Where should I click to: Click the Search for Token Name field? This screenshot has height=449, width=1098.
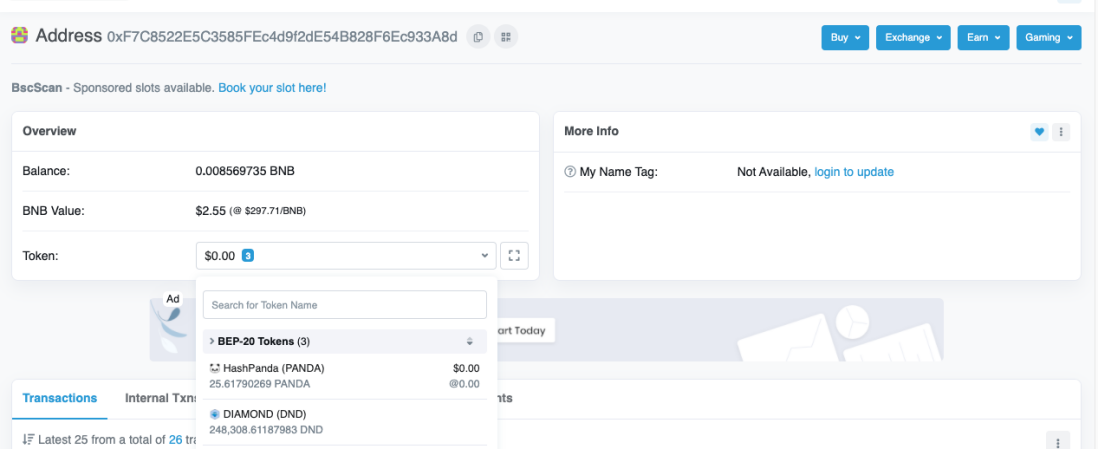pyautogui.click(x=344, y=304)
